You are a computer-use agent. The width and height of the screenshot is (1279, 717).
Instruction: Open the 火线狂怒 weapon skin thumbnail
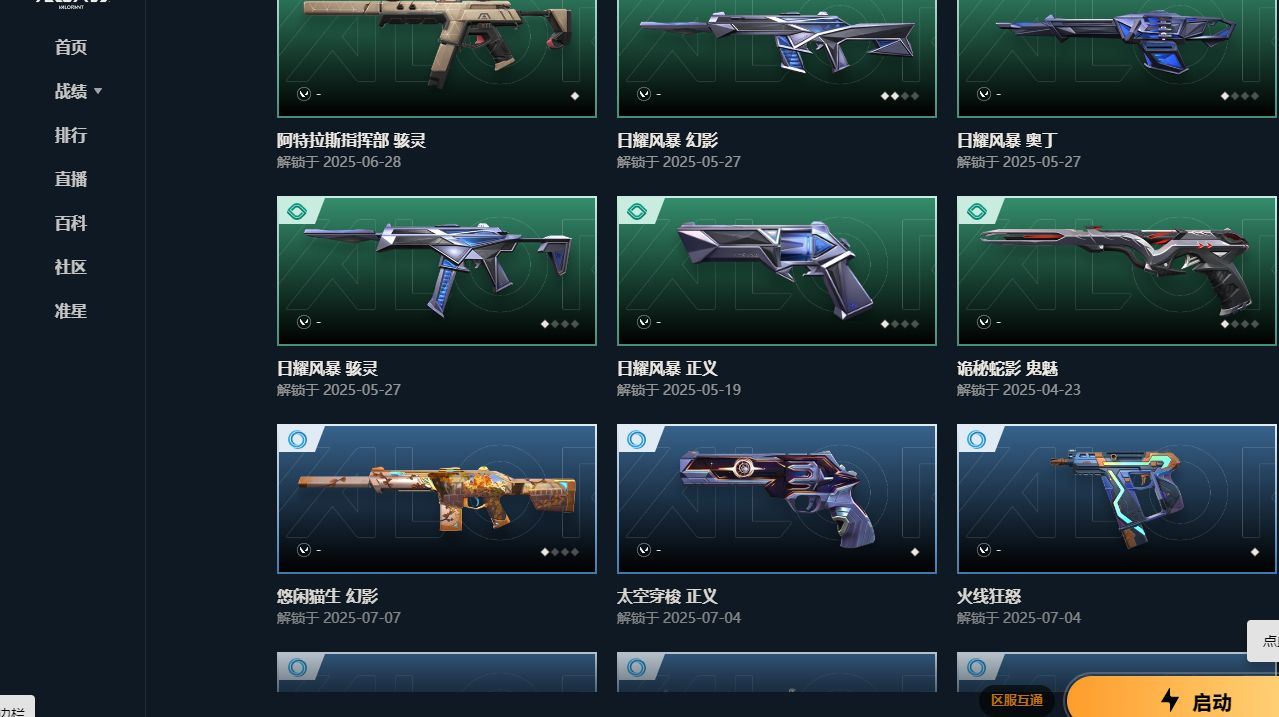click(x=1117, y=499)
